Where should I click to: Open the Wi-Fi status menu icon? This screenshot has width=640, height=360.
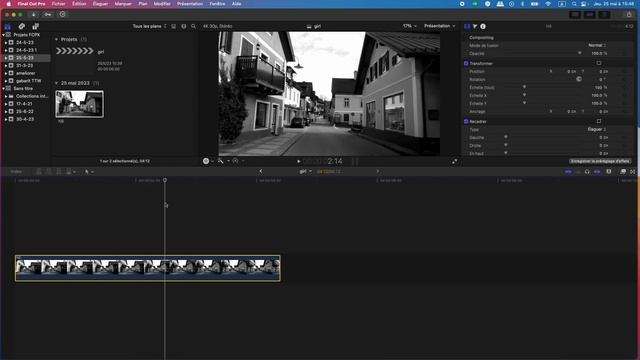(548, 4)
